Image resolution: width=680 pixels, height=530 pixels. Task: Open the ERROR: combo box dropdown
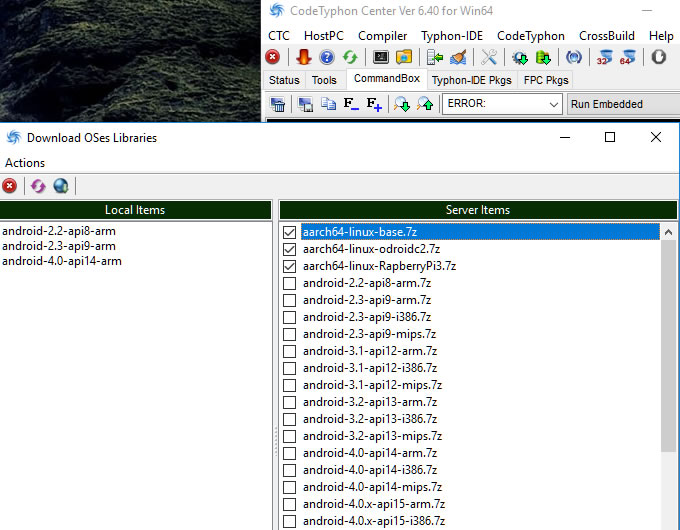pos(553,105)
